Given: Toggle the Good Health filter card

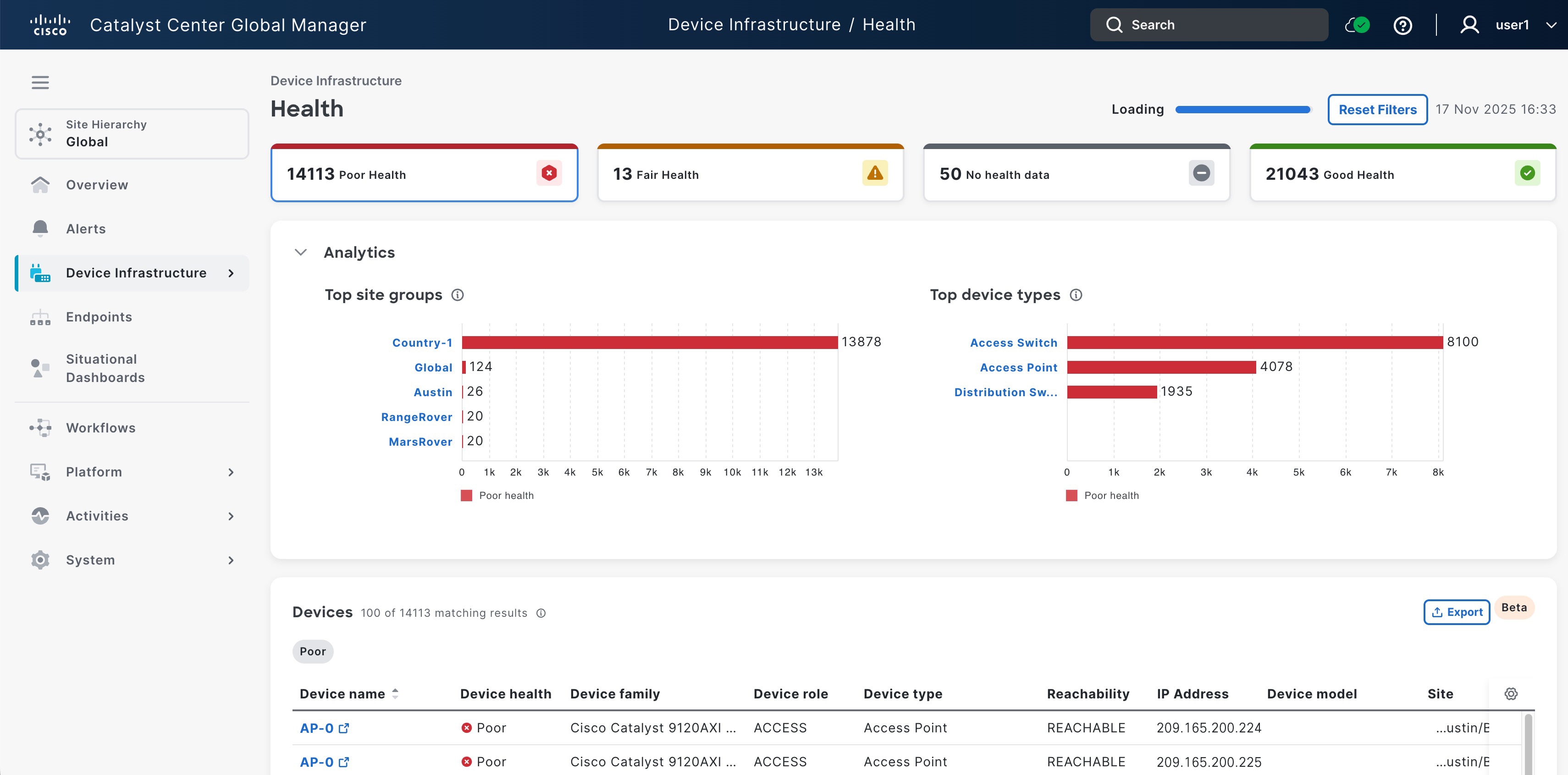Looking at the screenshot, I should pyautogui.click(x=1402, y=174).
